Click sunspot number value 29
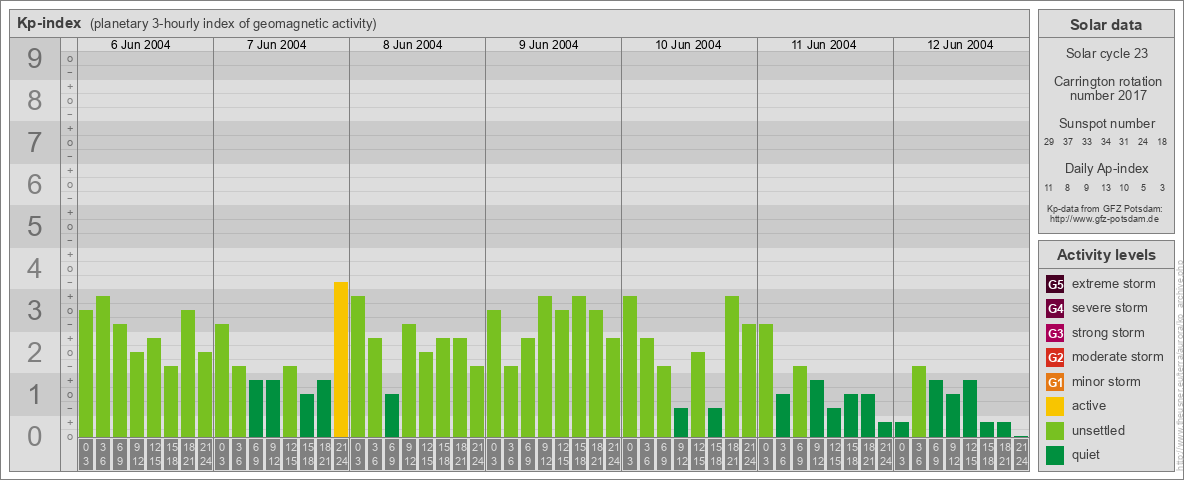 [x=1049, y=142]
